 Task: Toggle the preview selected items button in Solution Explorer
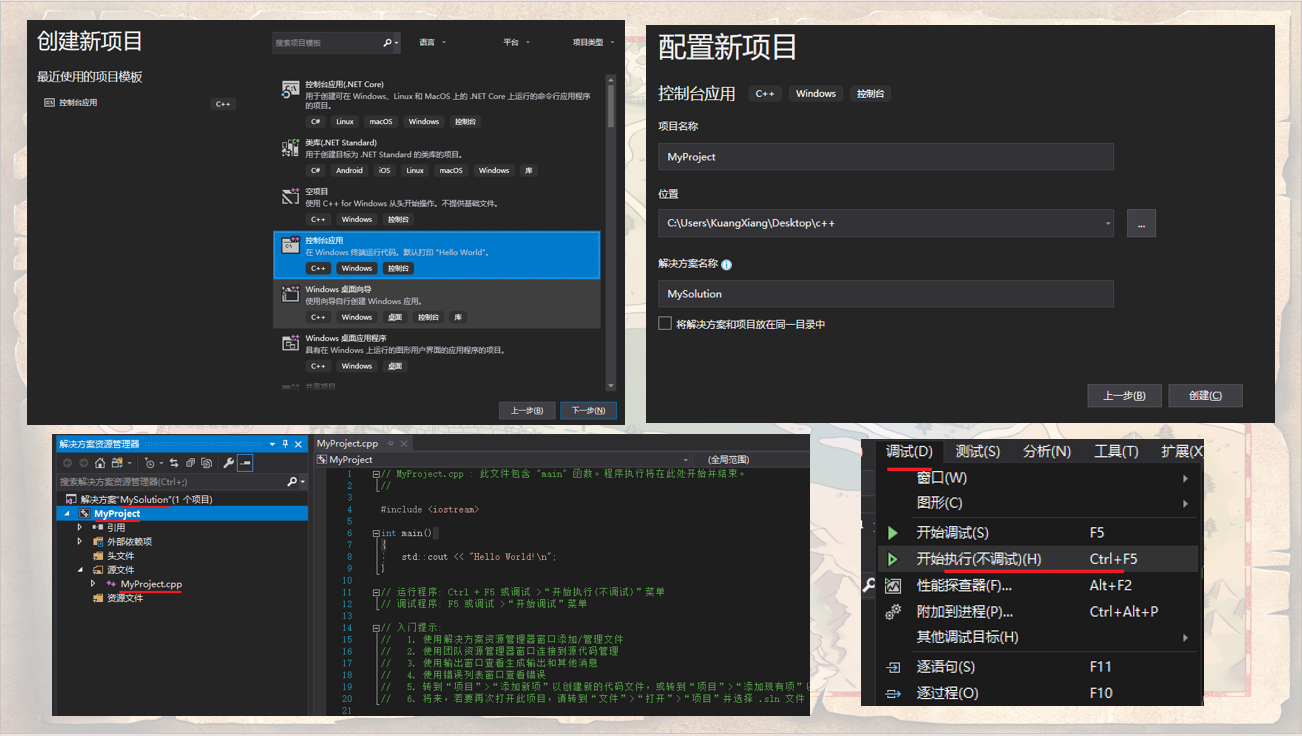tap(245, 463)
